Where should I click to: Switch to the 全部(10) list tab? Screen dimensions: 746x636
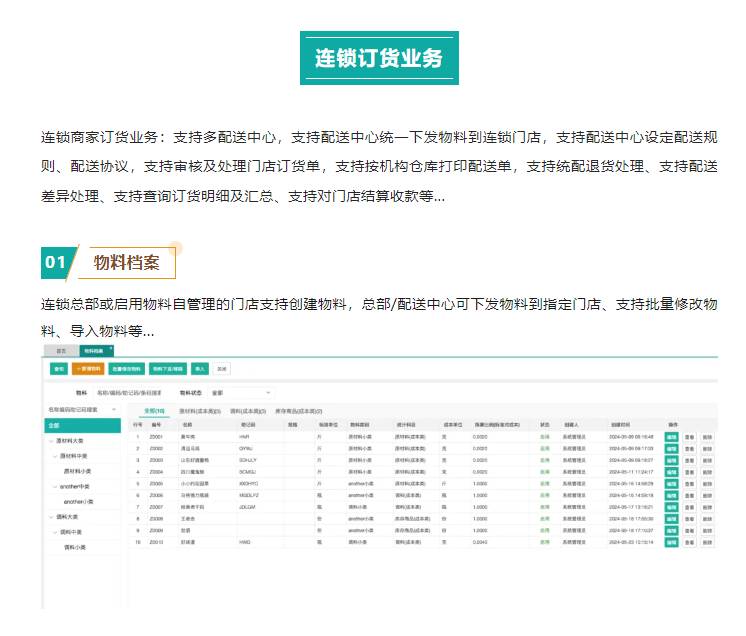click(154, 411)
